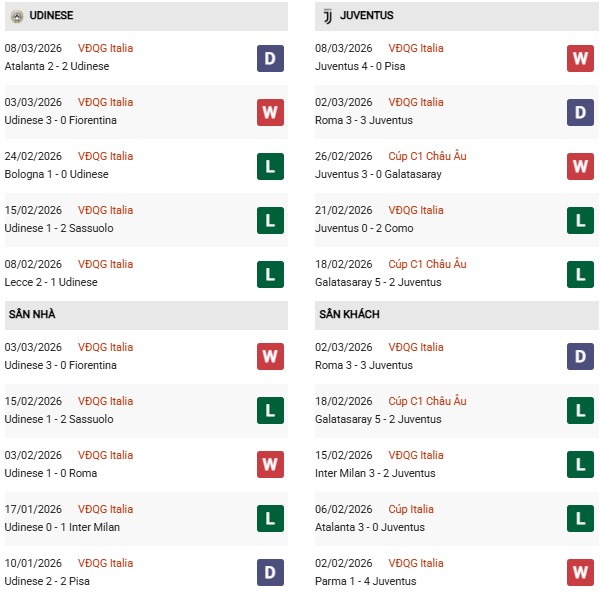
Task: Tap the W badge beside Juventus 3-0 Galatasaray
Action: coord(580,166)
